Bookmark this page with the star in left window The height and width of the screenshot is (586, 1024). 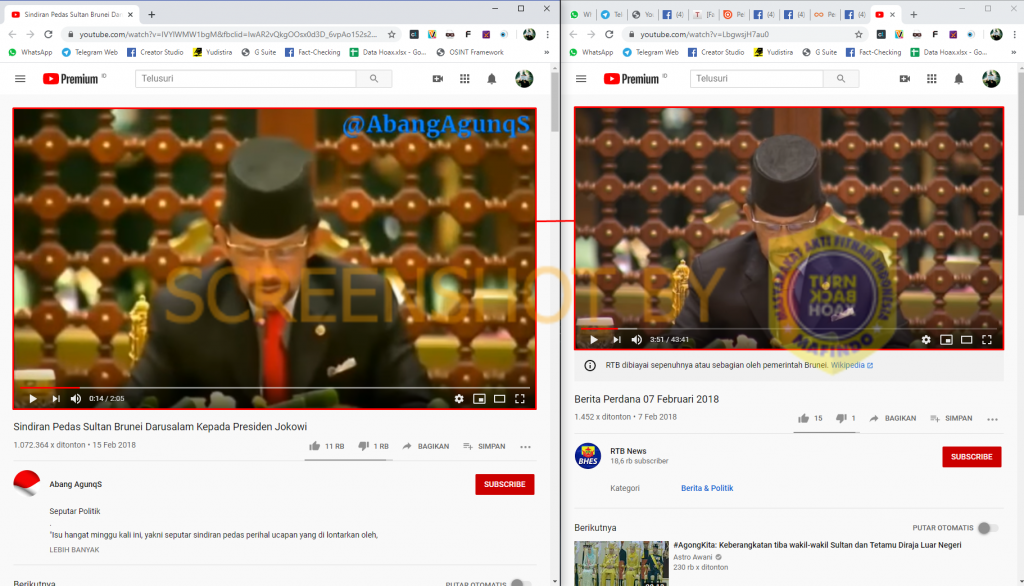click(391, 34)
